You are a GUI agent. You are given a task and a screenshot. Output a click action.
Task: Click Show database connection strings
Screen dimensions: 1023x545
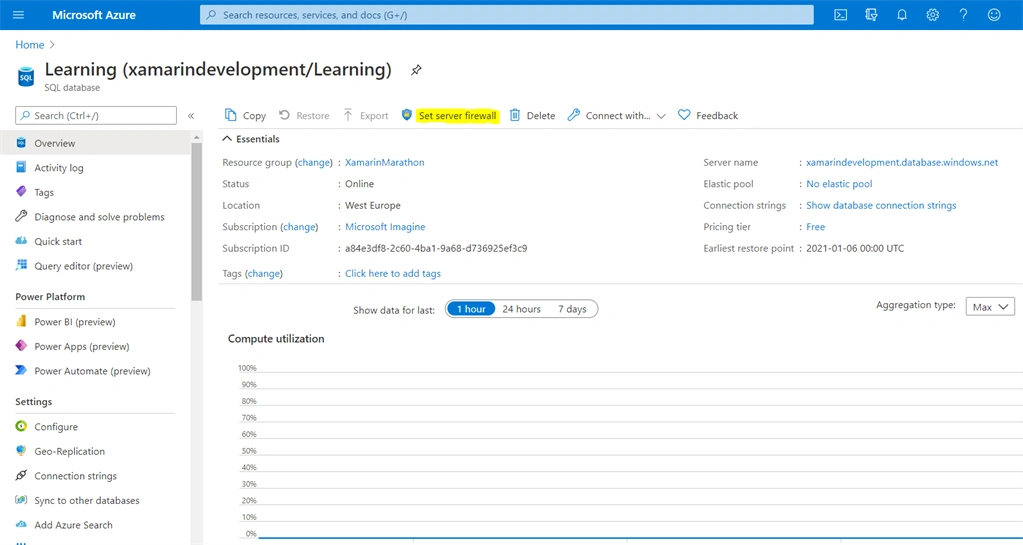(881, 206)
